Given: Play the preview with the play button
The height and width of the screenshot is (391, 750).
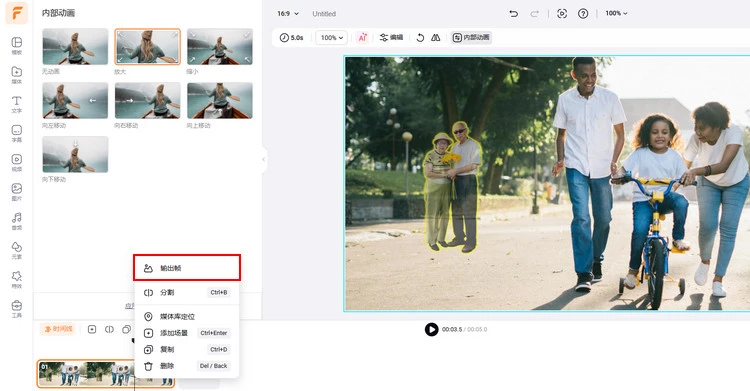Looking at the screenshot, I should tap(431, 329).
